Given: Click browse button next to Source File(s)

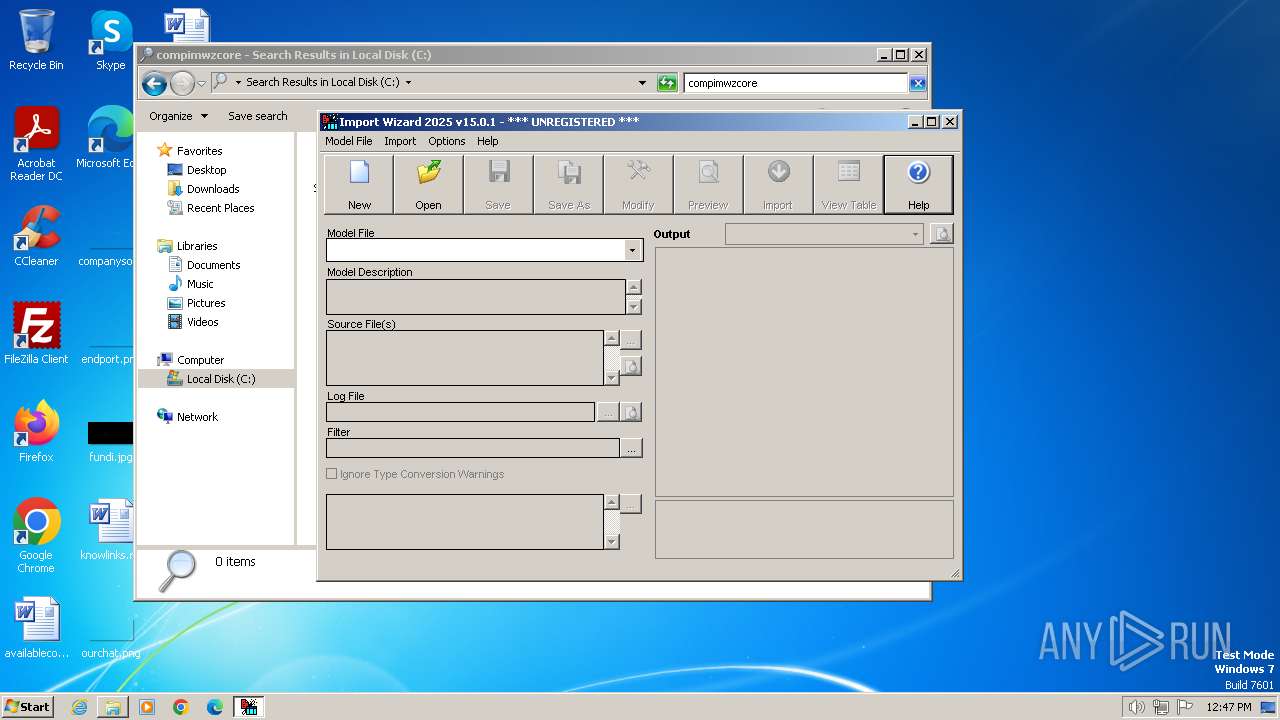Looking at the screenshot, I should pyautogui.click(x=631, y=340).
